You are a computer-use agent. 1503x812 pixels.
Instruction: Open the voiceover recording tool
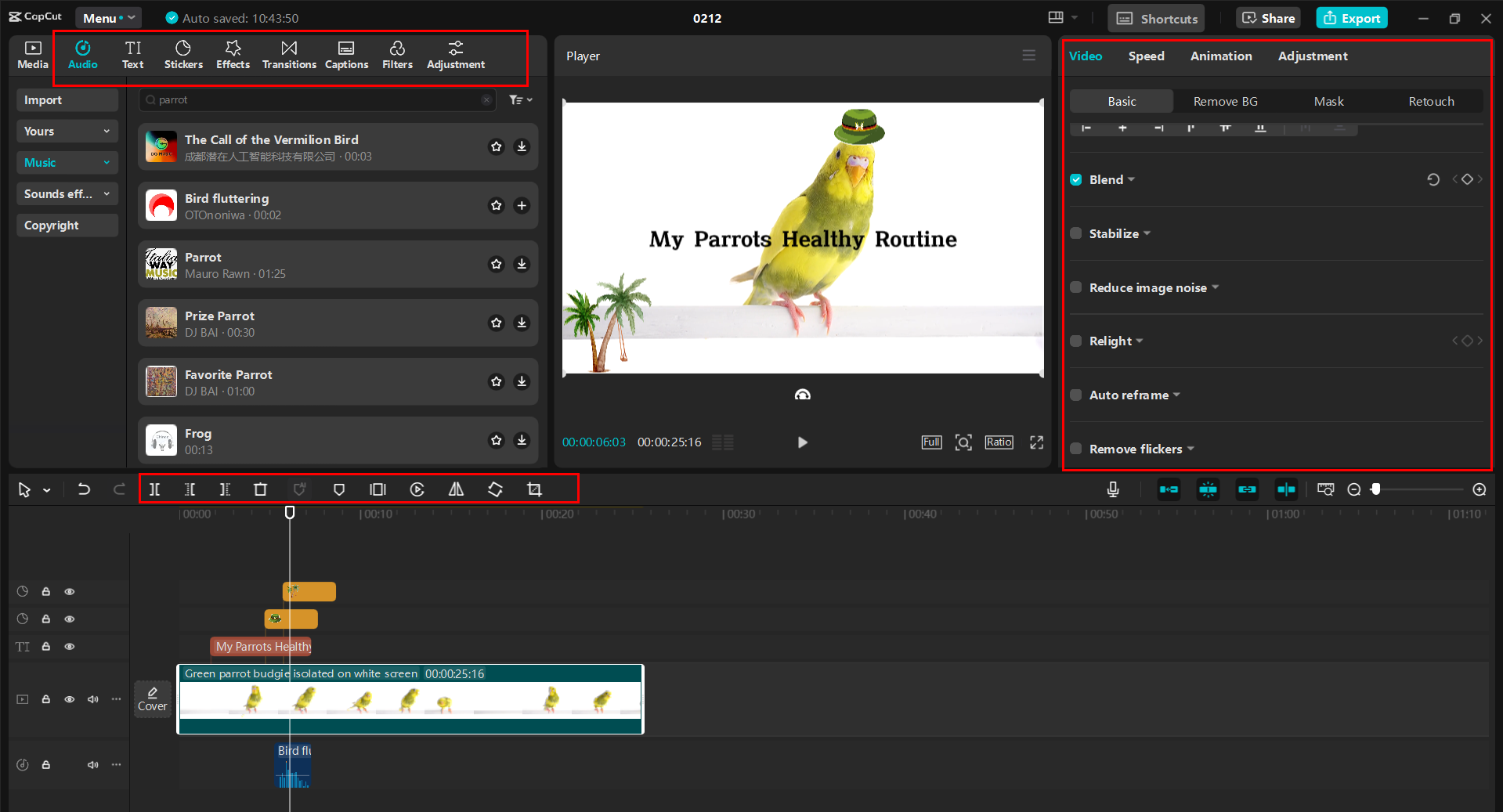pos(1112,489)
